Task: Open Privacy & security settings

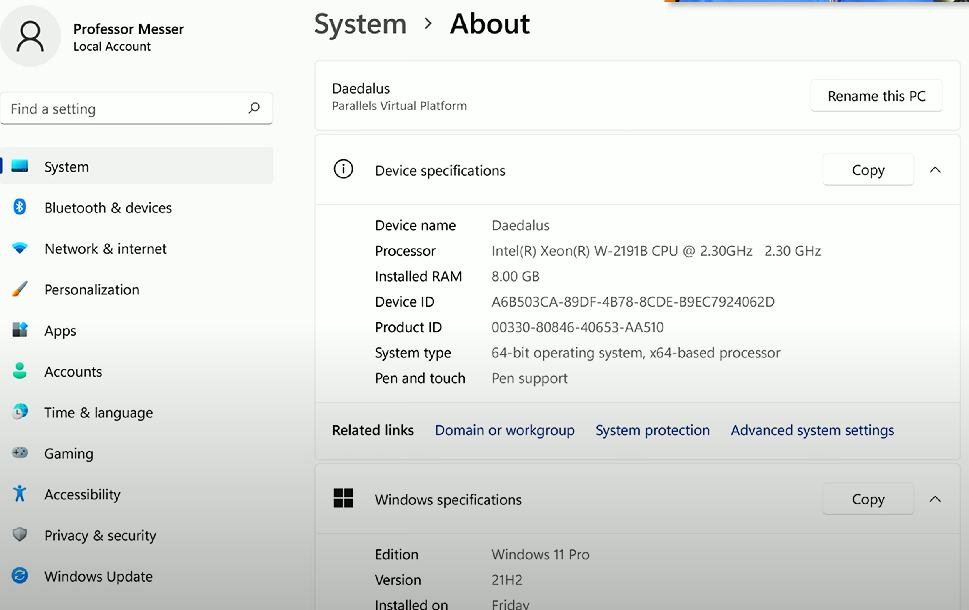Action: tap(137, 535)
